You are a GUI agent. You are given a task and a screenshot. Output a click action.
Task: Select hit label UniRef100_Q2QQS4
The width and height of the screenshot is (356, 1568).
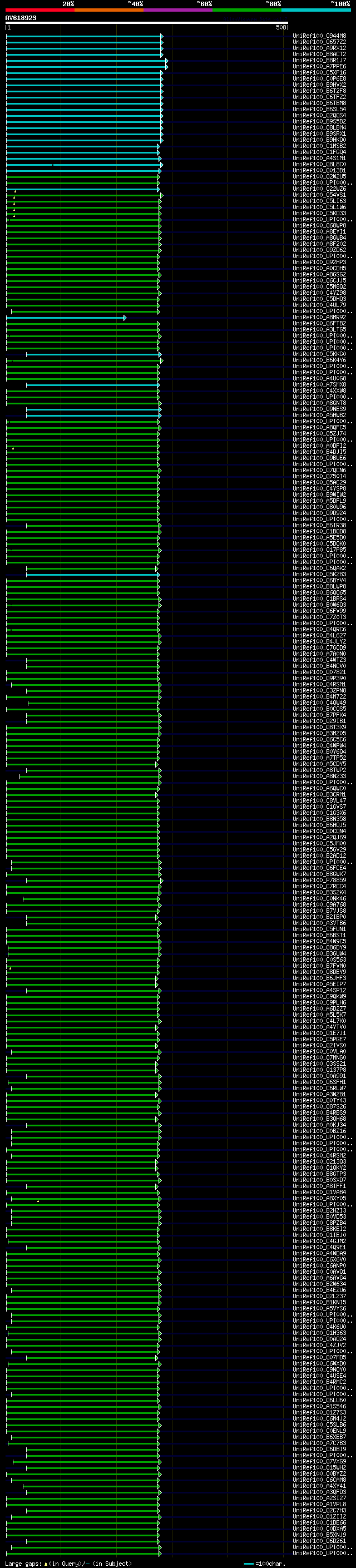pos(319,115)
